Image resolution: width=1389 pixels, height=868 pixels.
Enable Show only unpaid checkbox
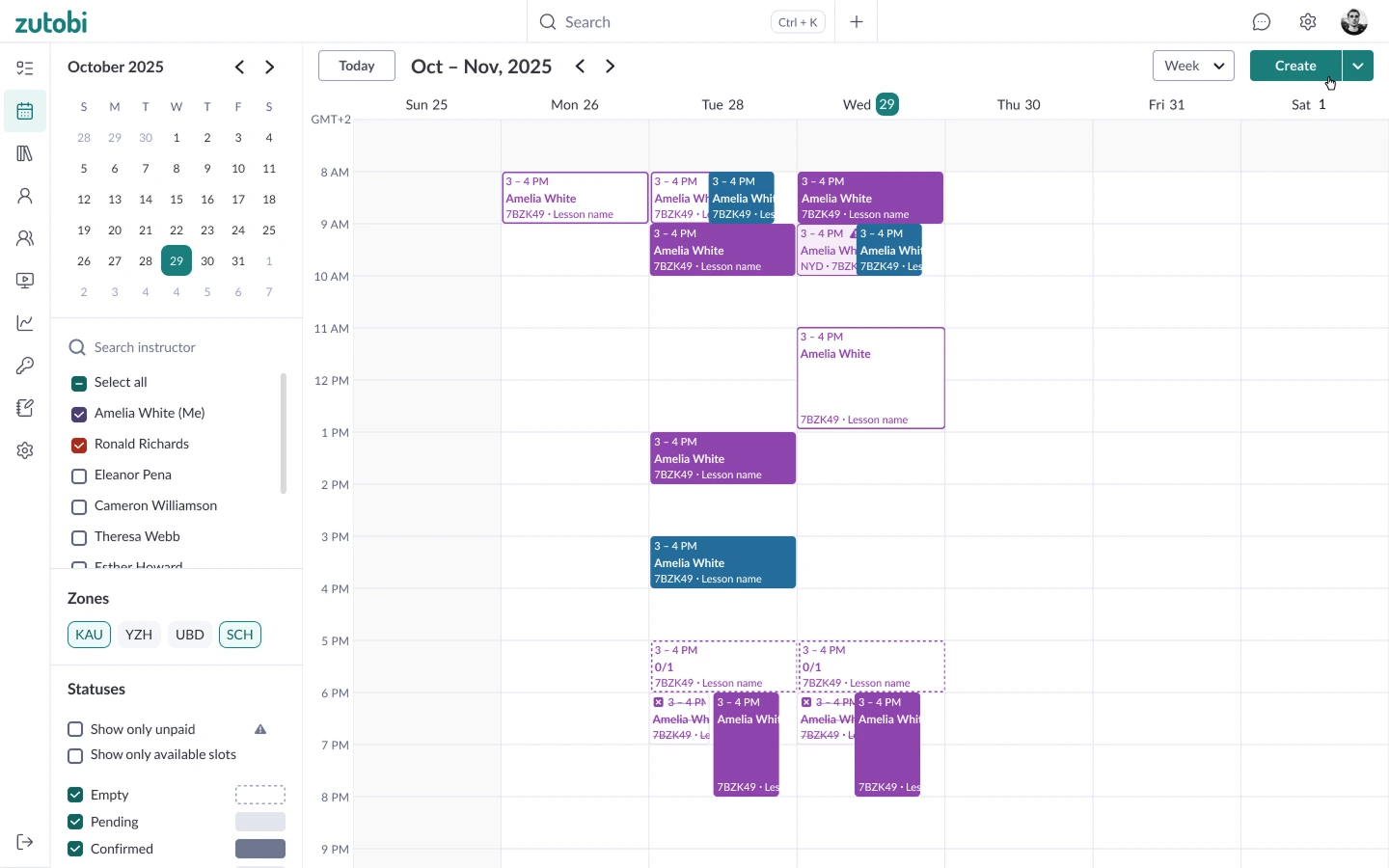(x=75, y=729)
